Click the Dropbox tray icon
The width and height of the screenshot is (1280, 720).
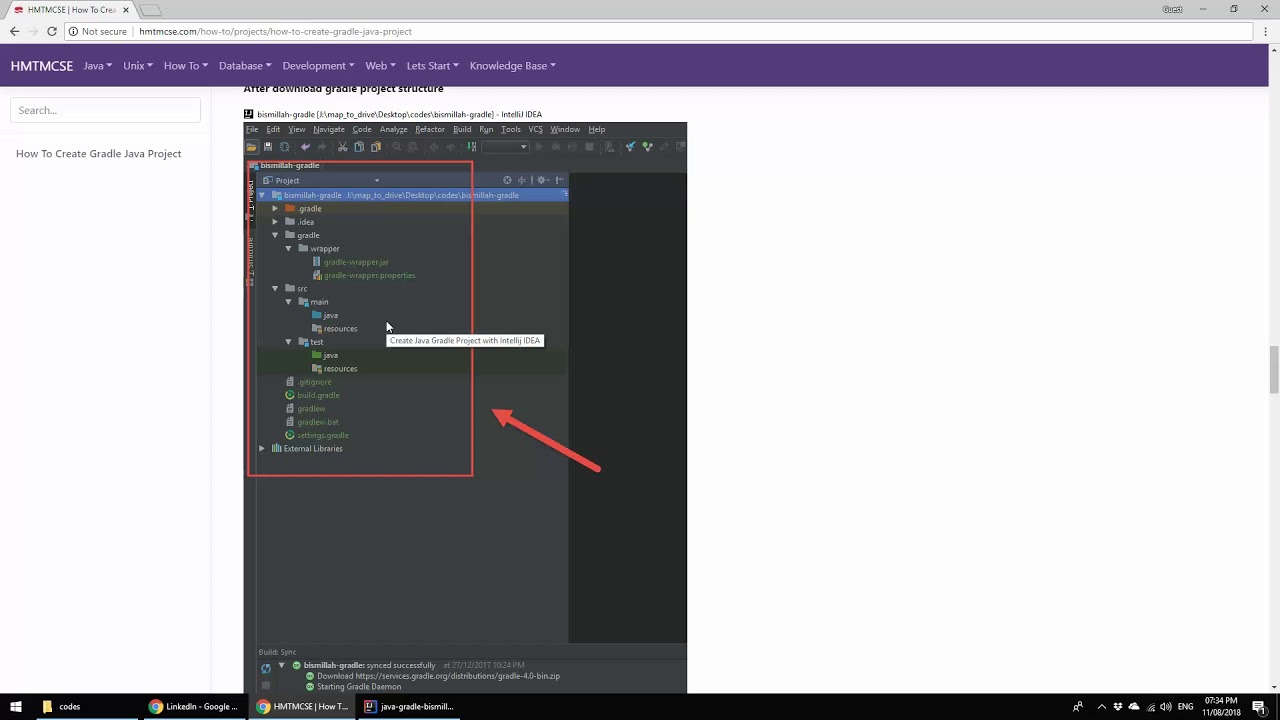(x=1118, y=706)
